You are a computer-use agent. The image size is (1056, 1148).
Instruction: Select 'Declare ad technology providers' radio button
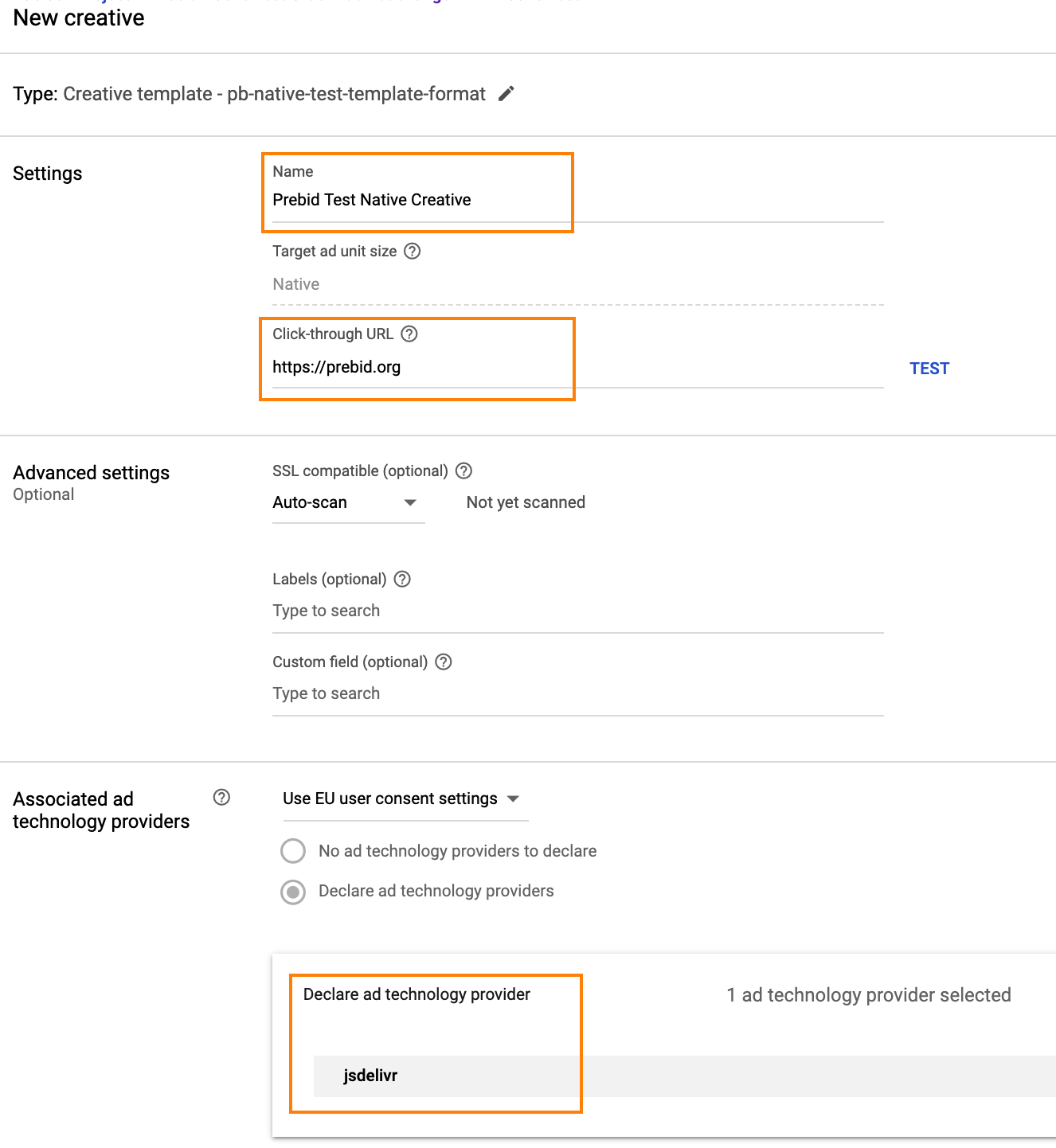point(293,892)
